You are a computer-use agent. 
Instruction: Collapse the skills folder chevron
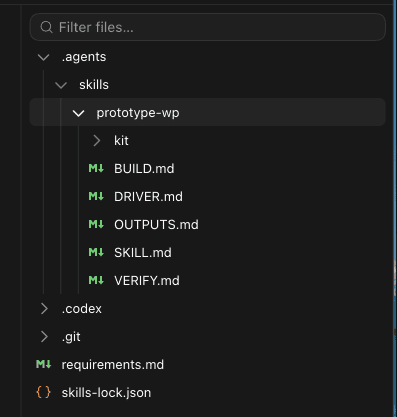[x=61, y=85]
